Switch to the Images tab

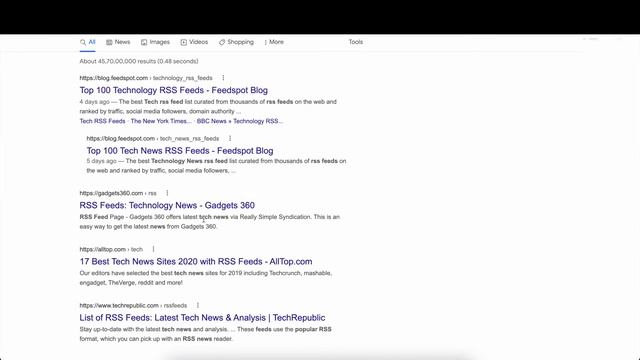155,42
